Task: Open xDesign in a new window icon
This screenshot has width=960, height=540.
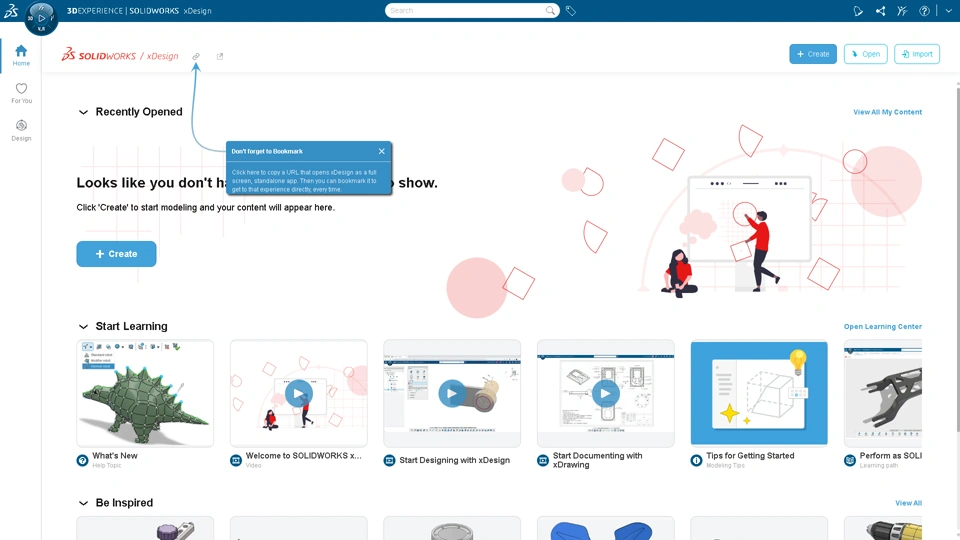Action: 220,56
